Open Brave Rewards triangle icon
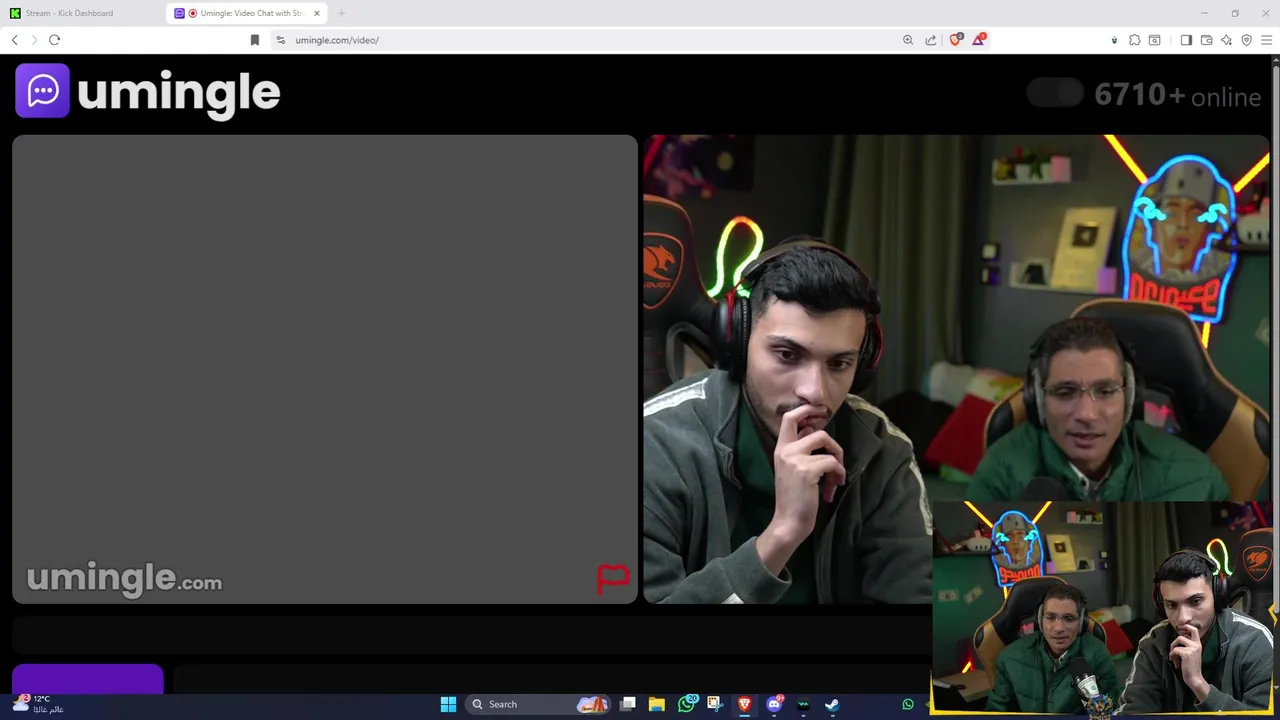 pyautogui.click(x=979, y=39)
